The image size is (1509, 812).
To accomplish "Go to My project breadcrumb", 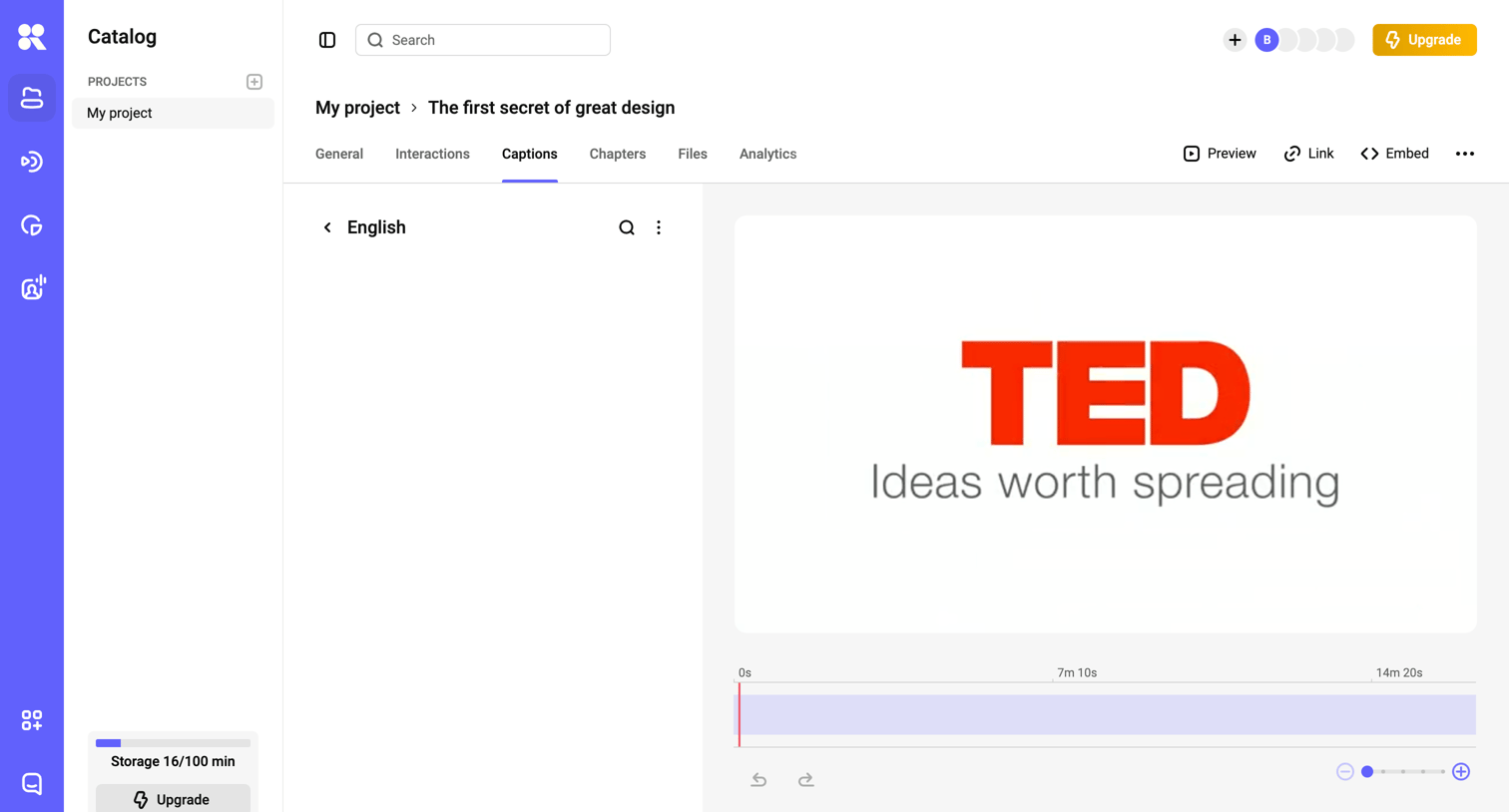I will click(357, 108).
